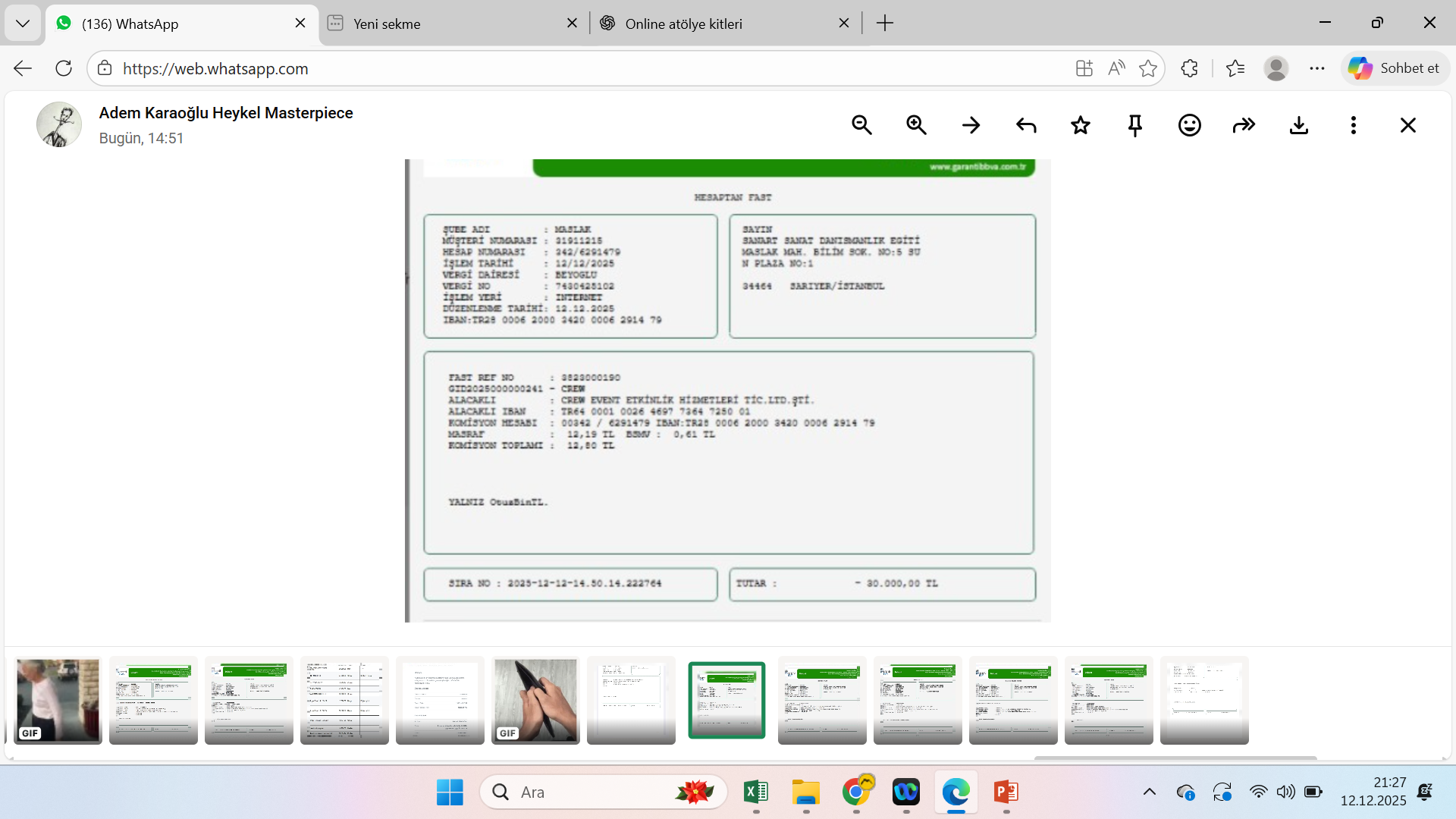The width and height of the screenshot is (1456, 819).
Task: Pin this image message
Action: 1135,125
